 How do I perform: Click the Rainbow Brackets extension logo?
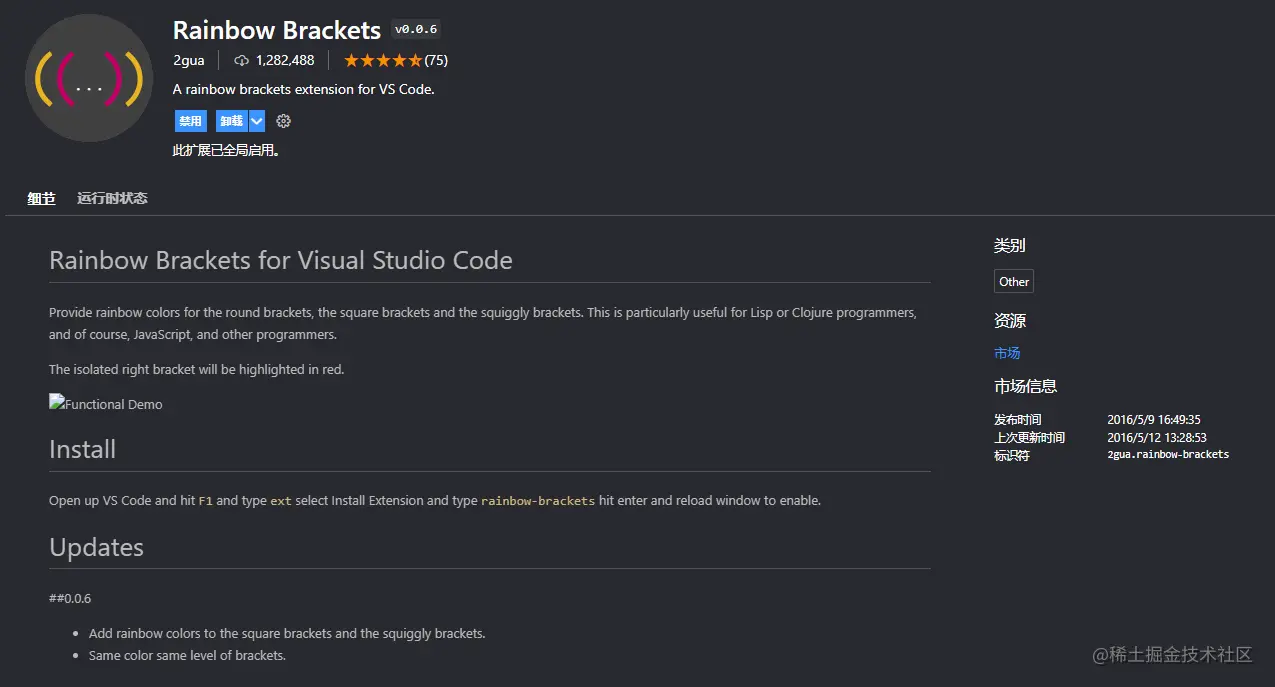click(x=88, y=78)
